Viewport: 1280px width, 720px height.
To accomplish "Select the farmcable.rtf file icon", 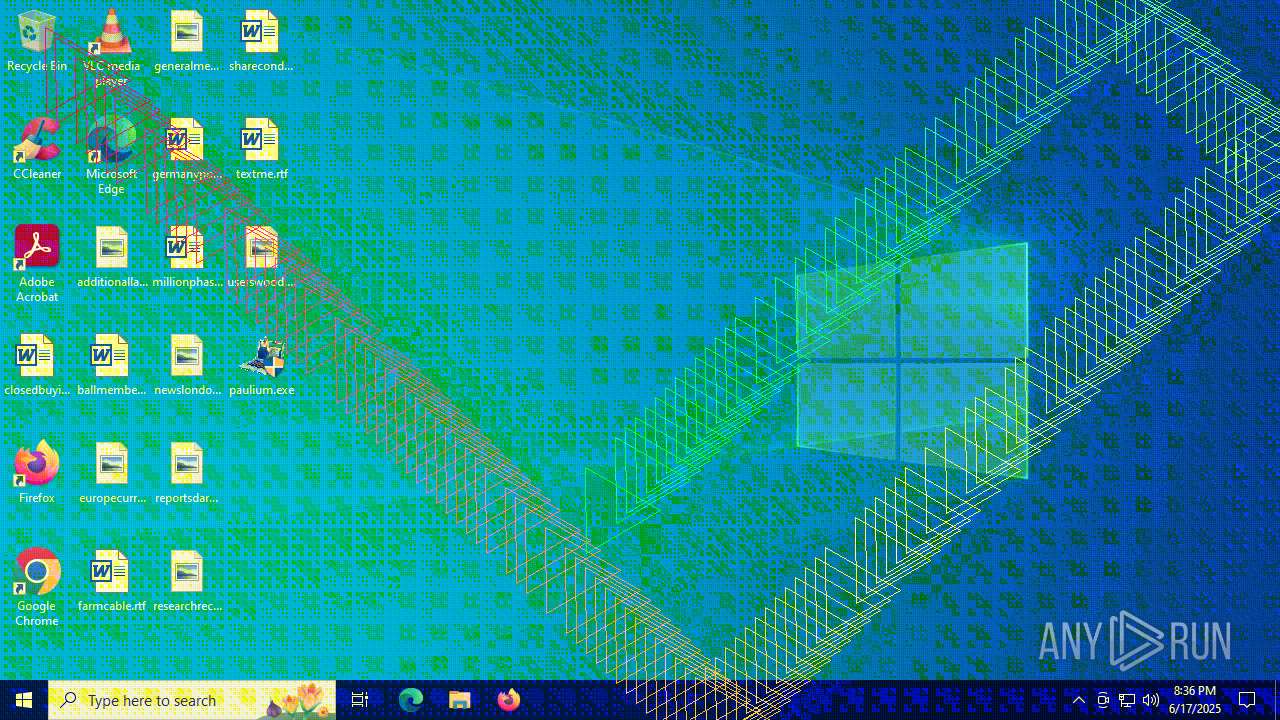I will (111, 582).
